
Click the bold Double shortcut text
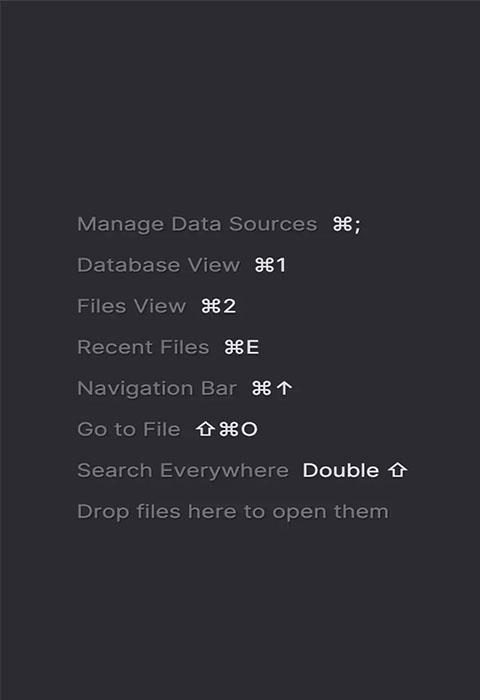point(341,471)
